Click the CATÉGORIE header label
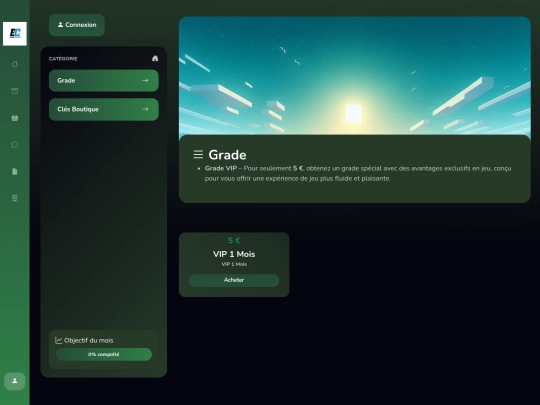The width and height of the screenshot is (540, 405). 63,59
